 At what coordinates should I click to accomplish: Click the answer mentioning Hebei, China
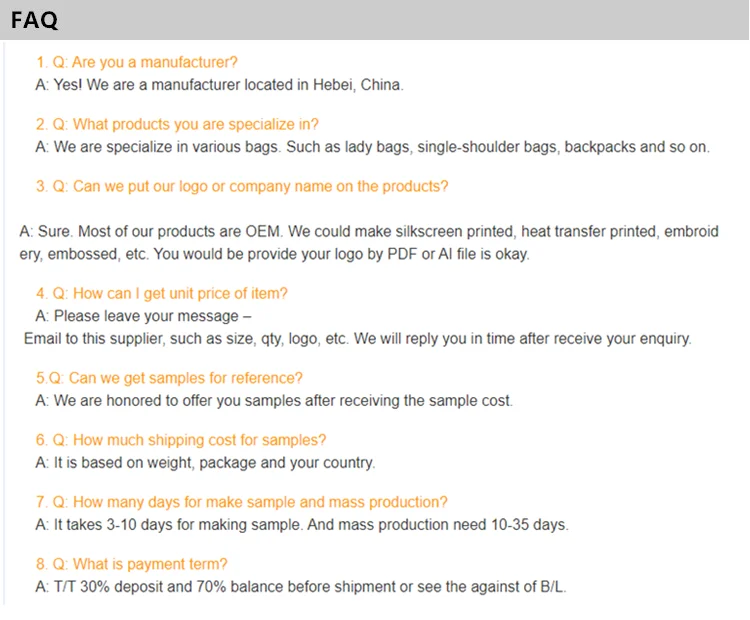point(219,85)
